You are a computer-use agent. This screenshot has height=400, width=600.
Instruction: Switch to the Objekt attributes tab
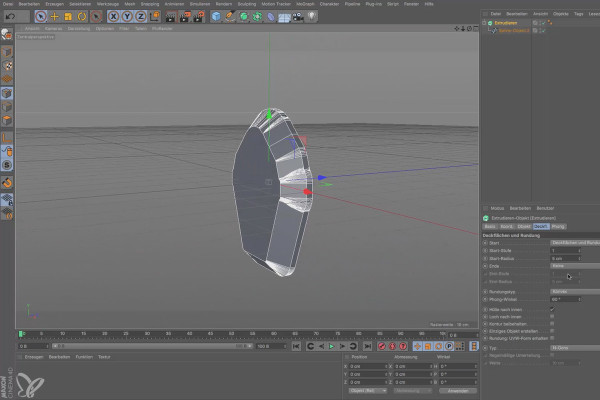(524, 227)
